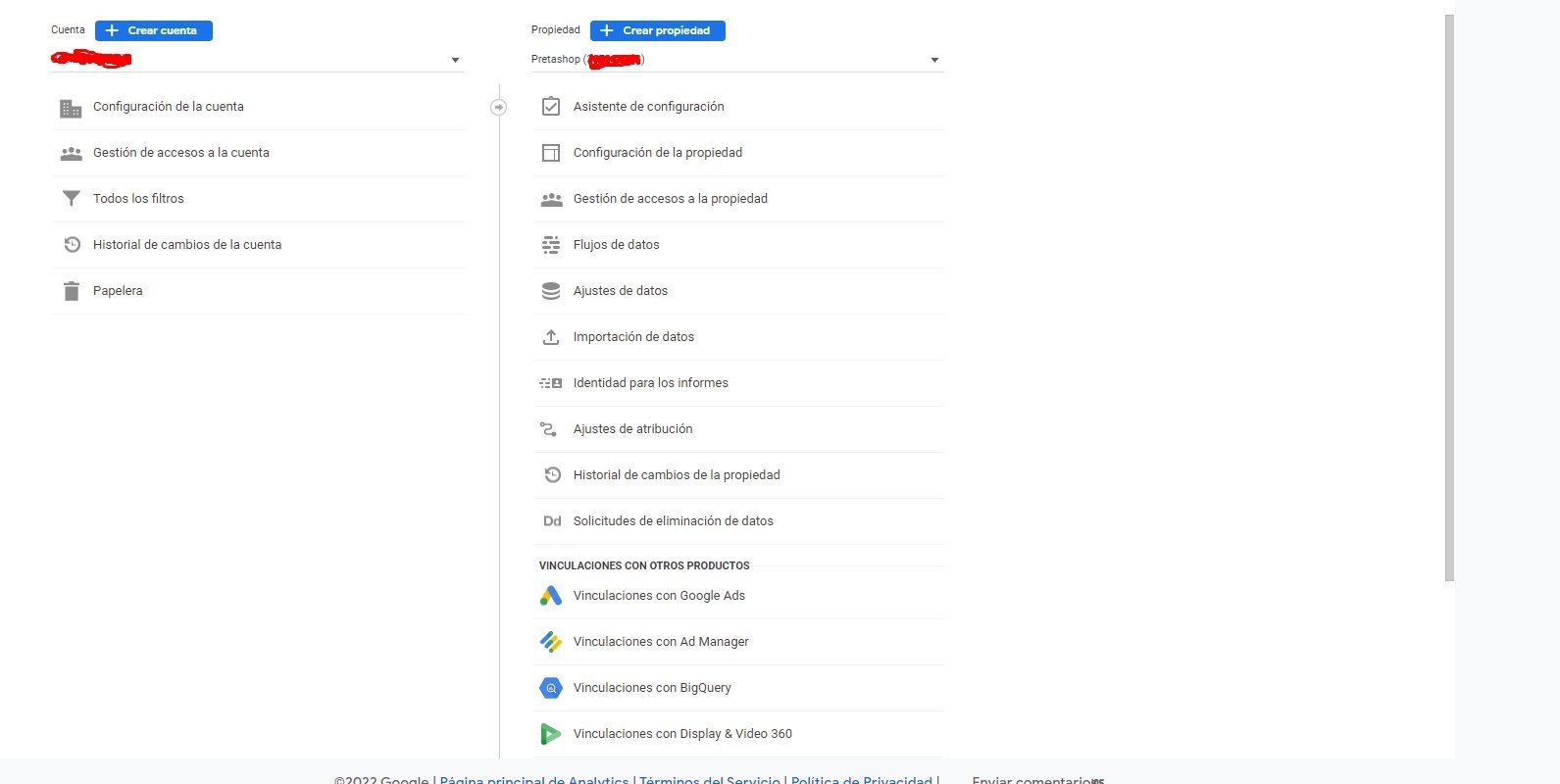
Task: Click the Ad Manager icon
Action: (x=551, y=642)
